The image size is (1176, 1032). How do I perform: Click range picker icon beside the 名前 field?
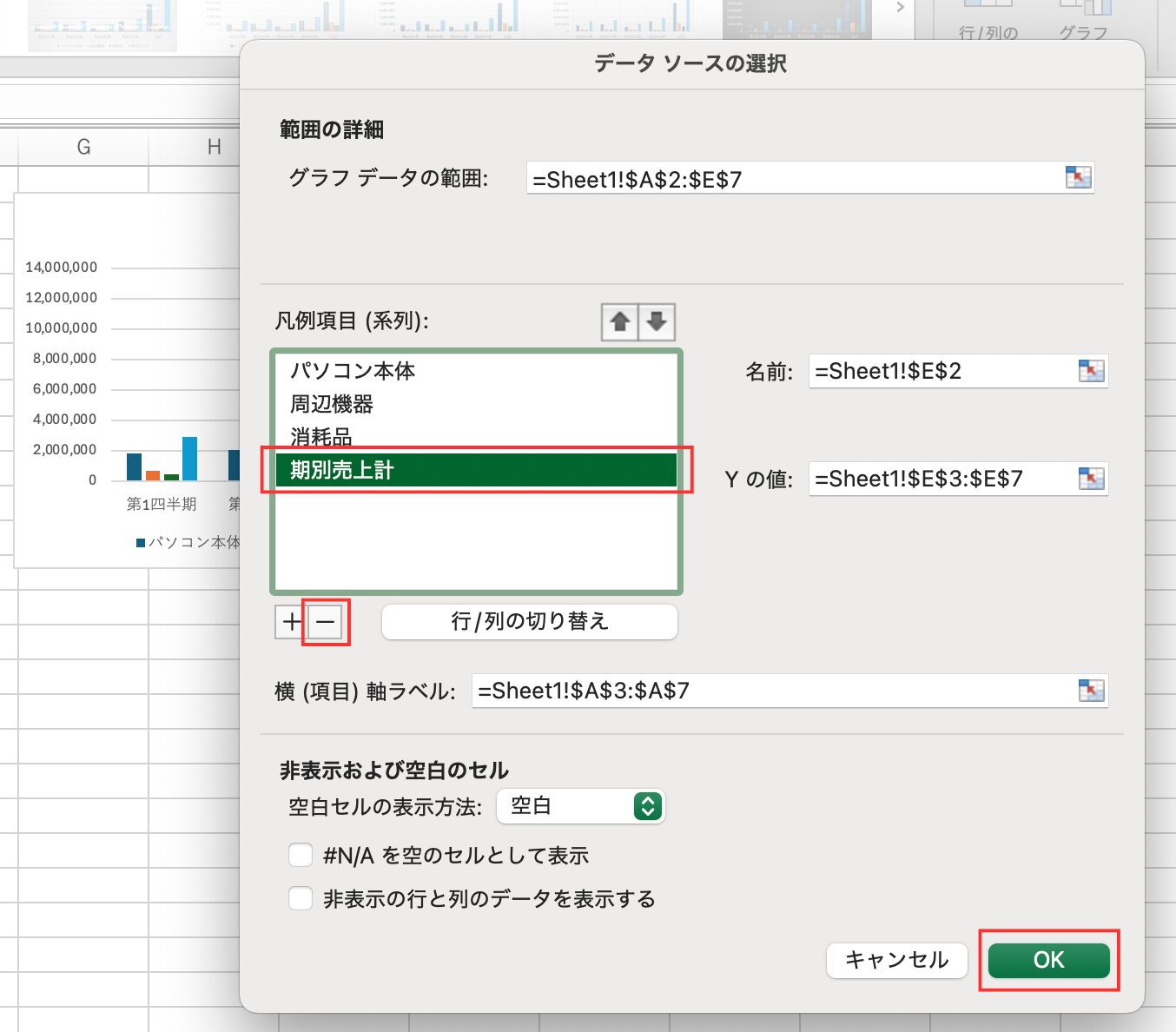1091,371
